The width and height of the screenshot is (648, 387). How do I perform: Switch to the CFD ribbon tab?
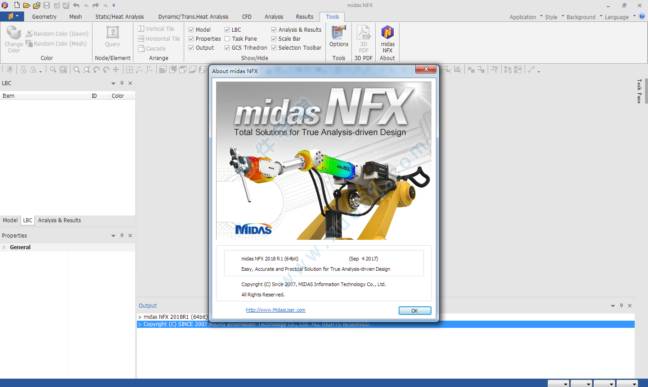click(x=247, y=17)
